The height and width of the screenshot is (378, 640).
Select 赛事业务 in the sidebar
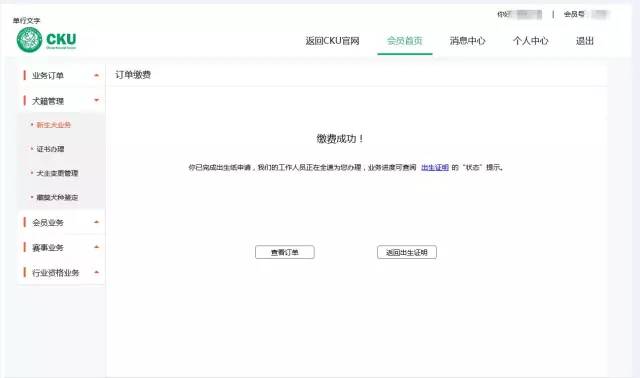point(48,247)
